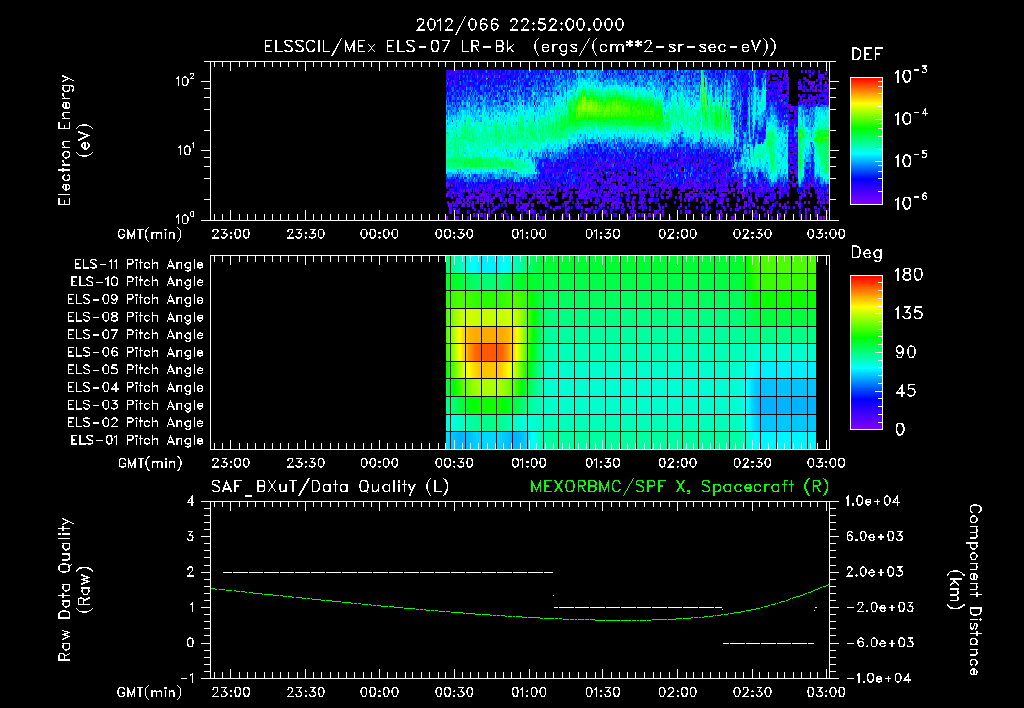Click the Electron Energy axis label
This screenshot has width=1024, height=708.
coord(74,140)
